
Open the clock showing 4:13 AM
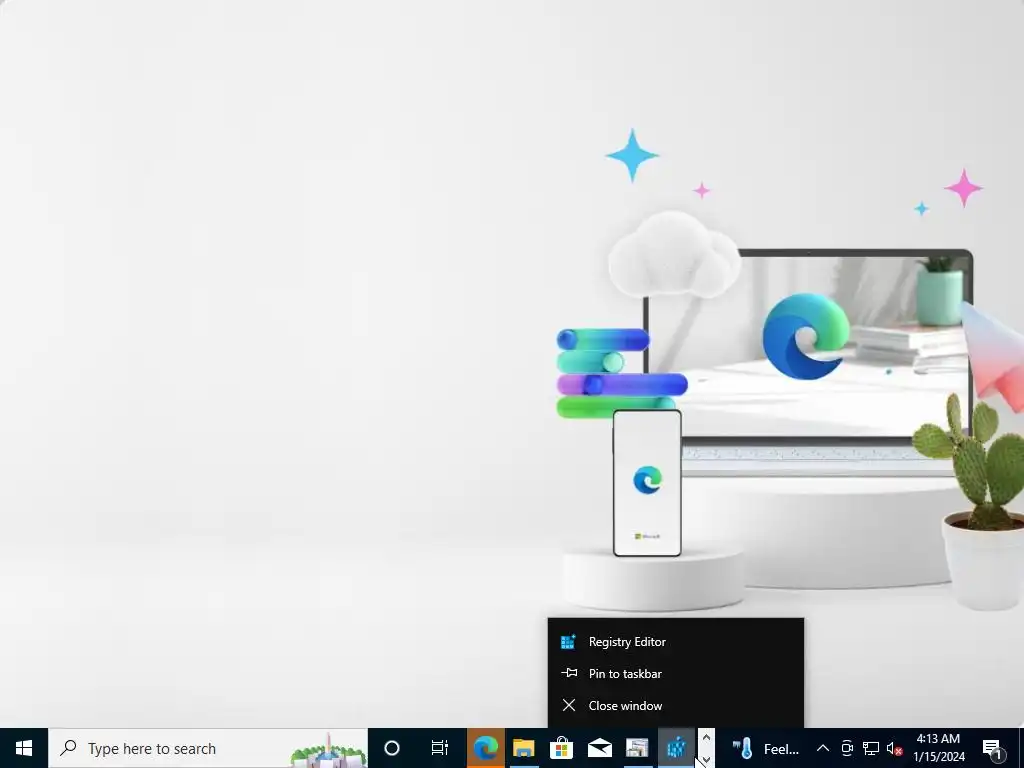[x=938, y=748]
